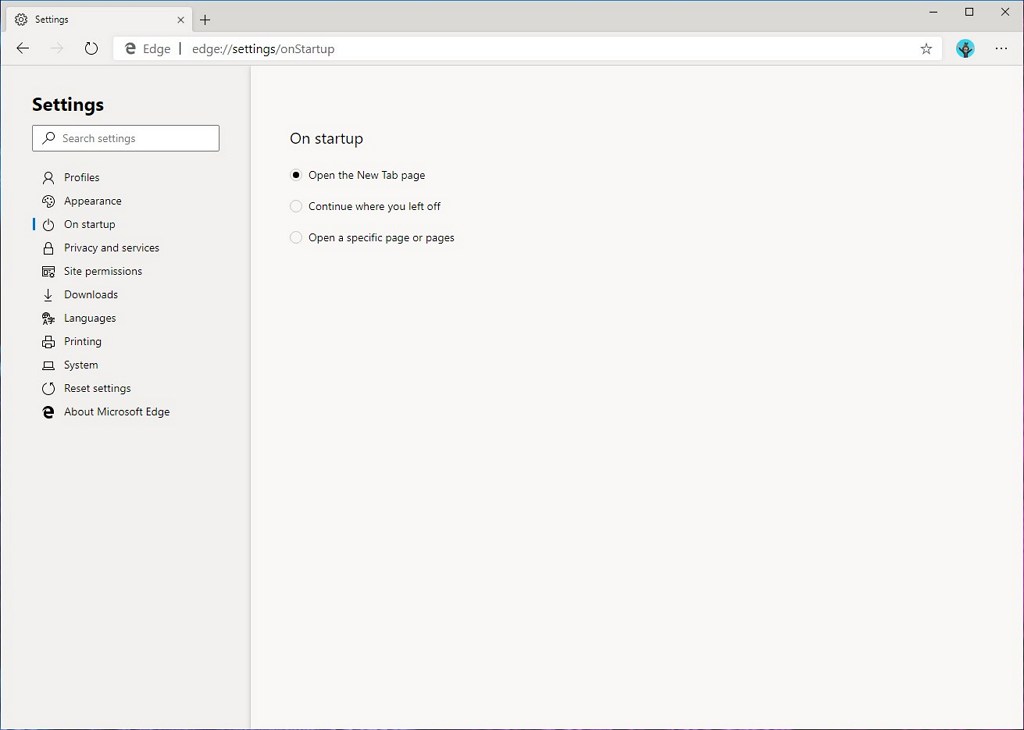The width and height of the screenshot is (1024, 730).
Task: Open Site permissions section
Action: pyautogui.click(x=103, y=272)
